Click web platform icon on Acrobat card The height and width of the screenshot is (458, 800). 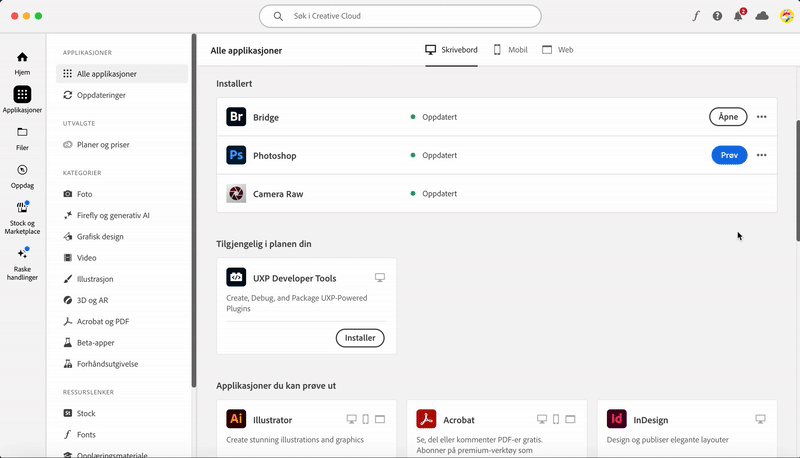click(x=570, y=419)
